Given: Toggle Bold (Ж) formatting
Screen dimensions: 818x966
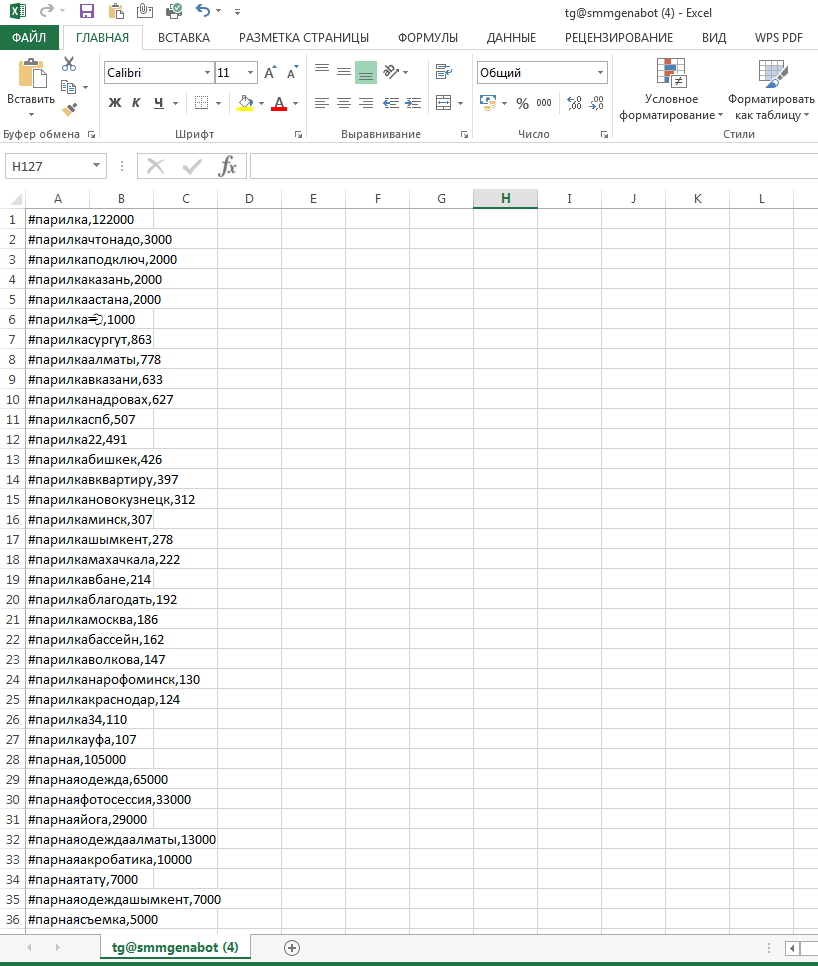Looking at the screenshot, I should [115, 103].
